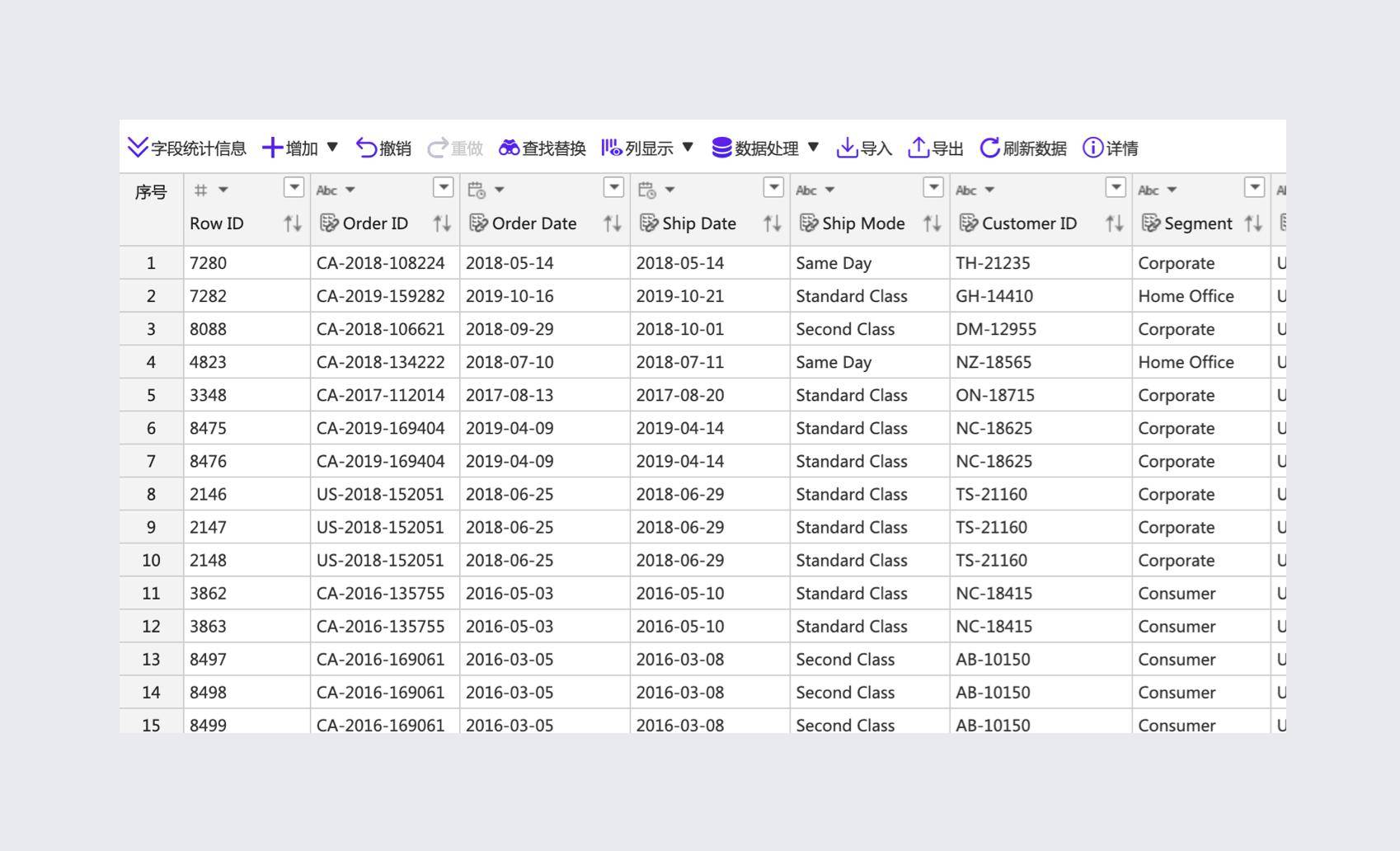Click edit icon beside Order ID header

pos(329,223)
